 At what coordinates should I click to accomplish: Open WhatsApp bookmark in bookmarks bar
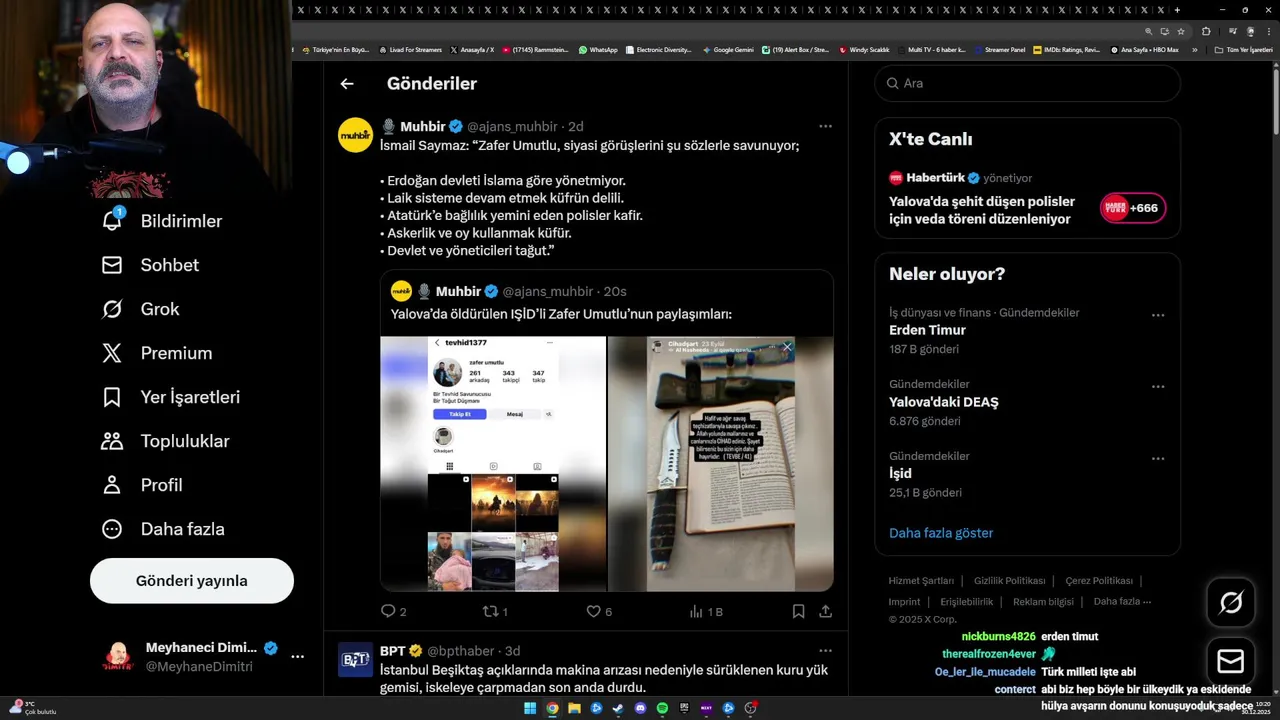598,49
